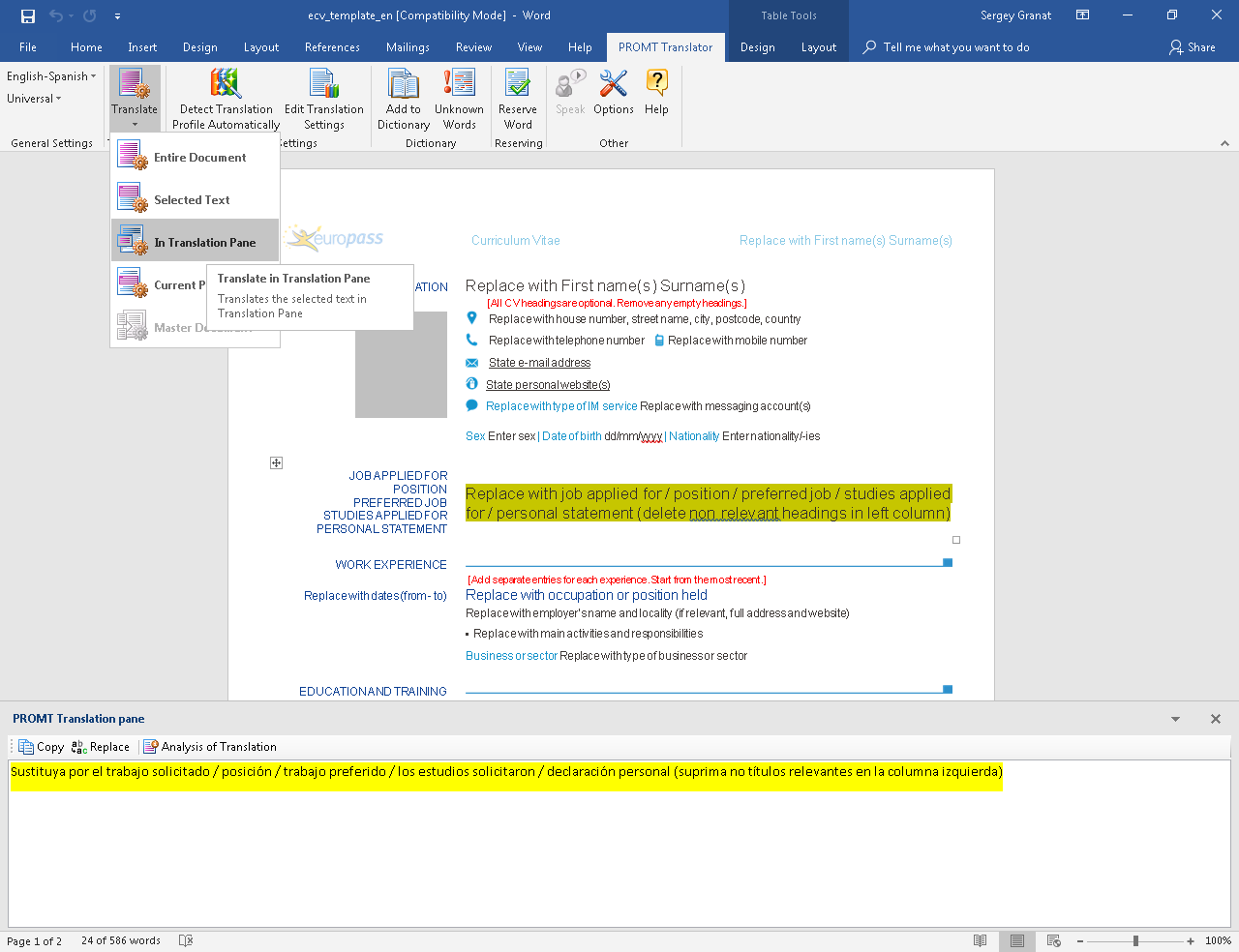Click the Translate ribbon button
This screenshot has width=1239, height=952.
135,98
